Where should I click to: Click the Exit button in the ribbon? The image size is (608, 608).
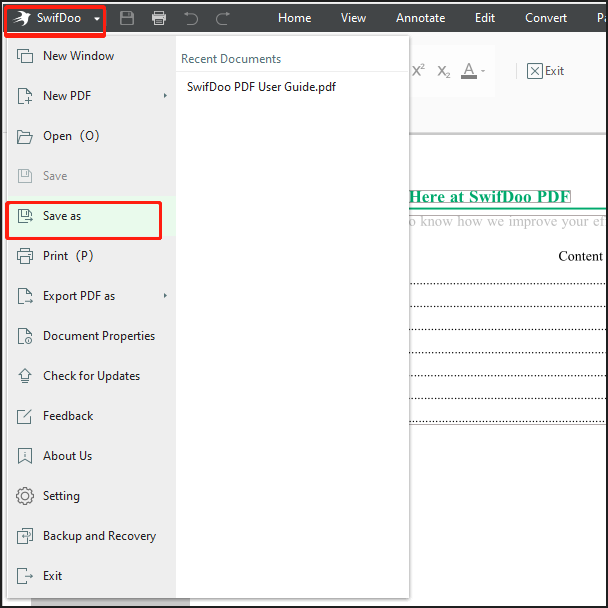545,71
